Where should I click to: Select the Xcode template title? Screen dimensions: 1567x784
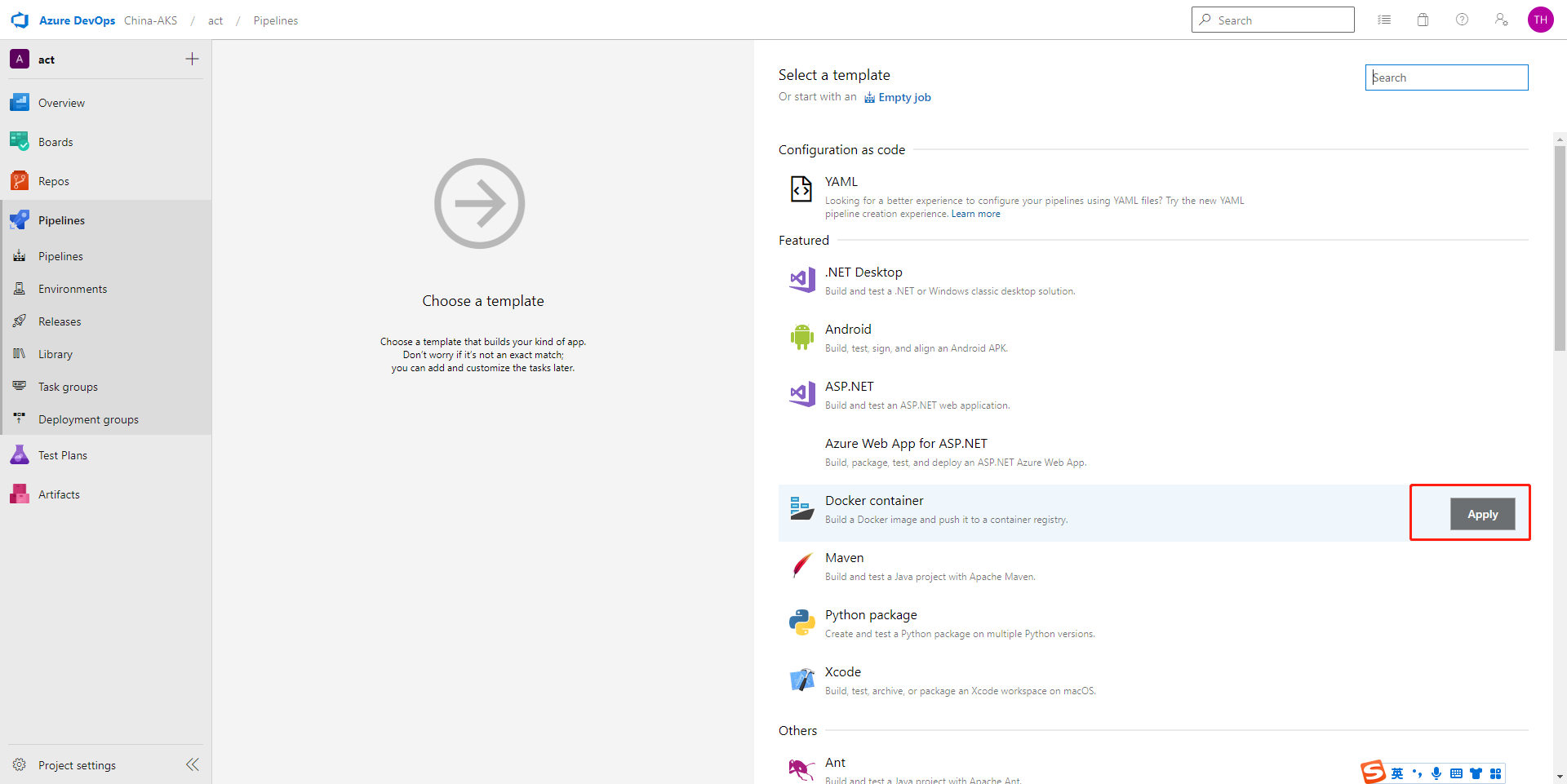coord(842,671)
